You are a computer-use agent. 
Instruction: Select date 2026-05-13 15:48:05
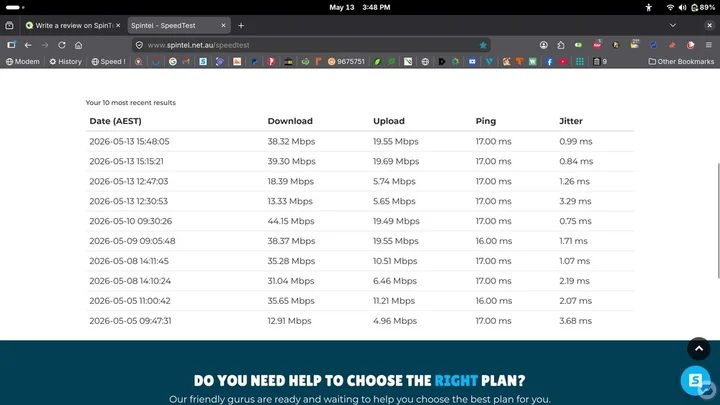(x=129, y=141)
